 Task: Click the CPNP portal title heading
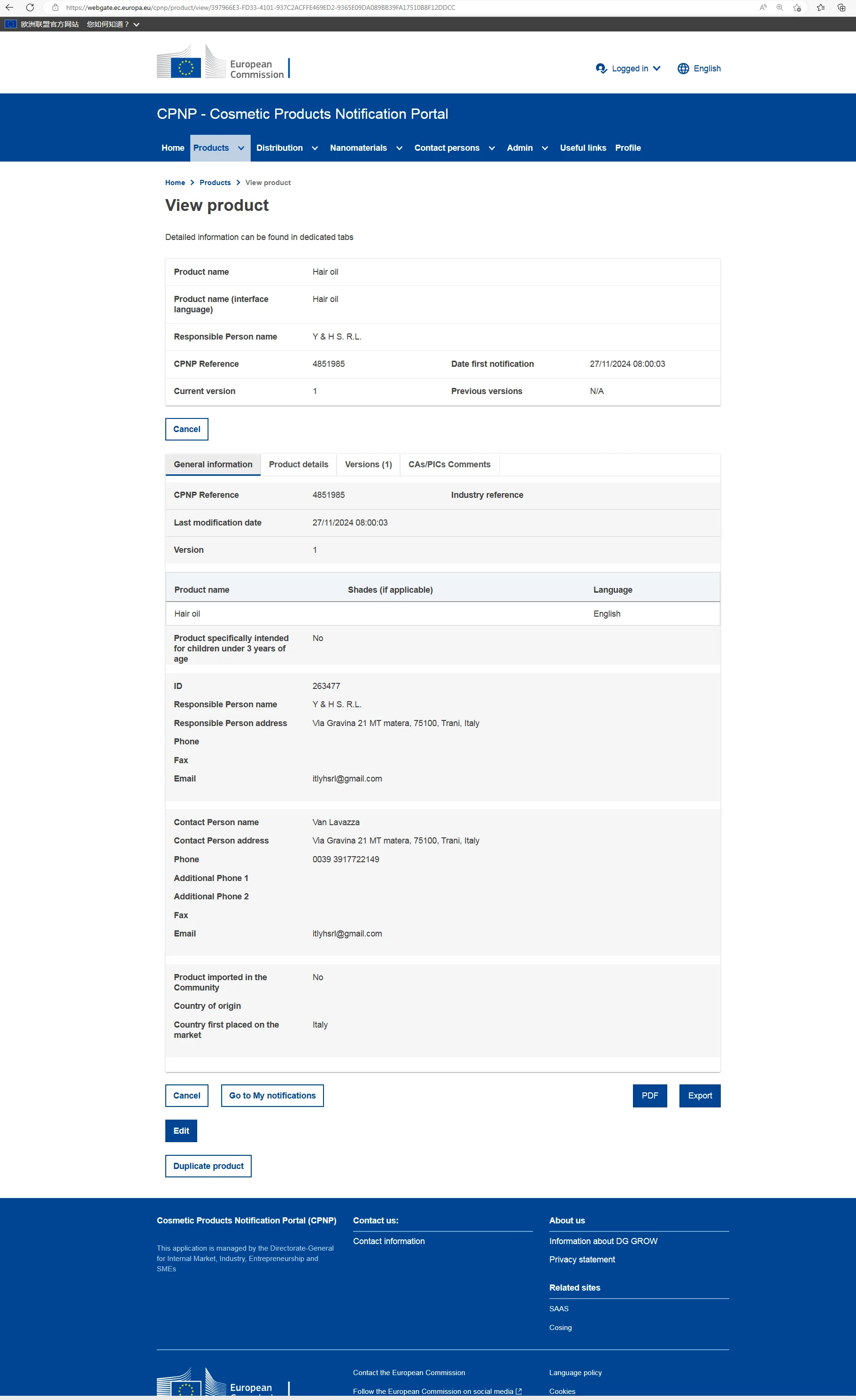pyautogui.click(x=302, y=114)
